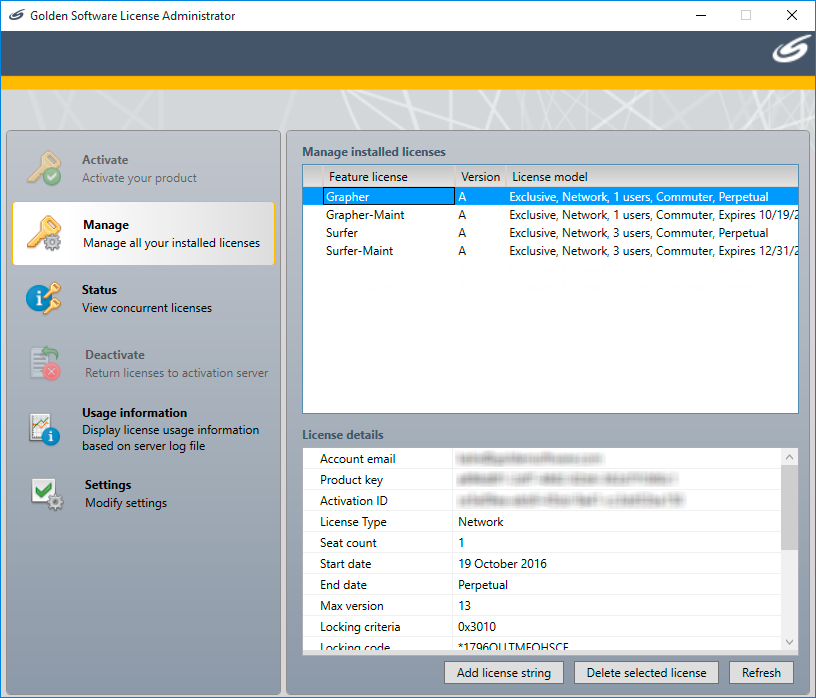Click the blurred Activation ID value
The height and width of the screenshot is (698, 816).
click(x=571, y=501)
